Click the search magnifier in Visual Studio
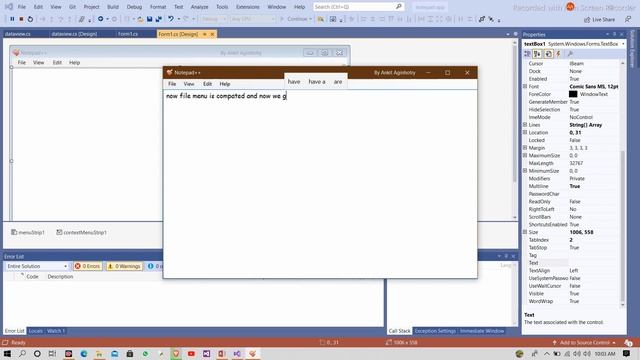Image resolution: width=640 pixels, height=360 pixels. click(399, 7)
